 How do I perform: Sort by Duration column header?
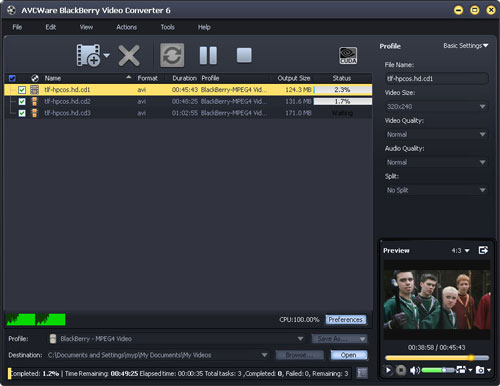(184, 78)
